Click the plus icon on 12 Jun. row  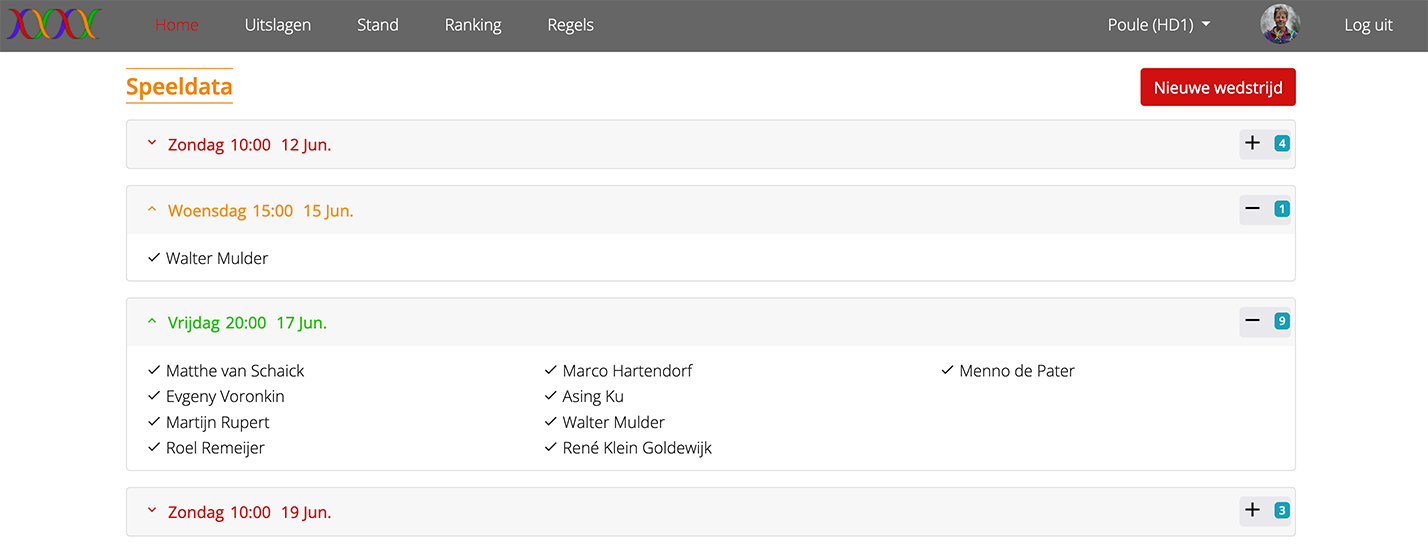[x=1252, y=144]
